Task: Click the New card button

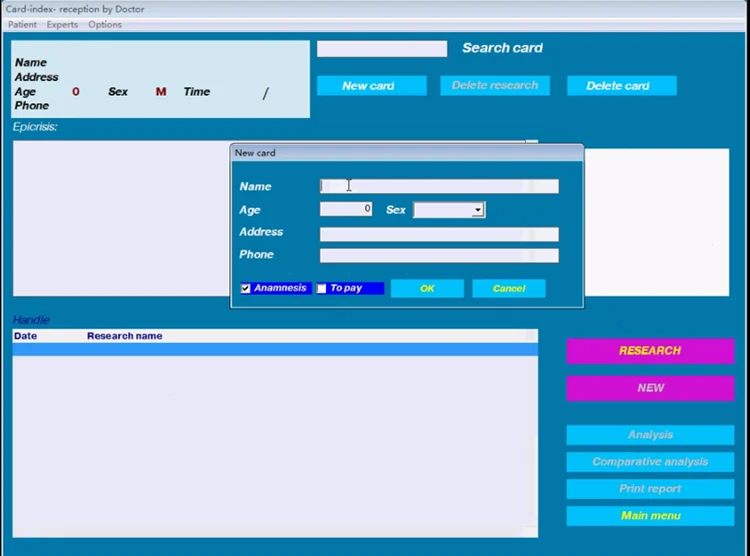Action: point(371,86)
